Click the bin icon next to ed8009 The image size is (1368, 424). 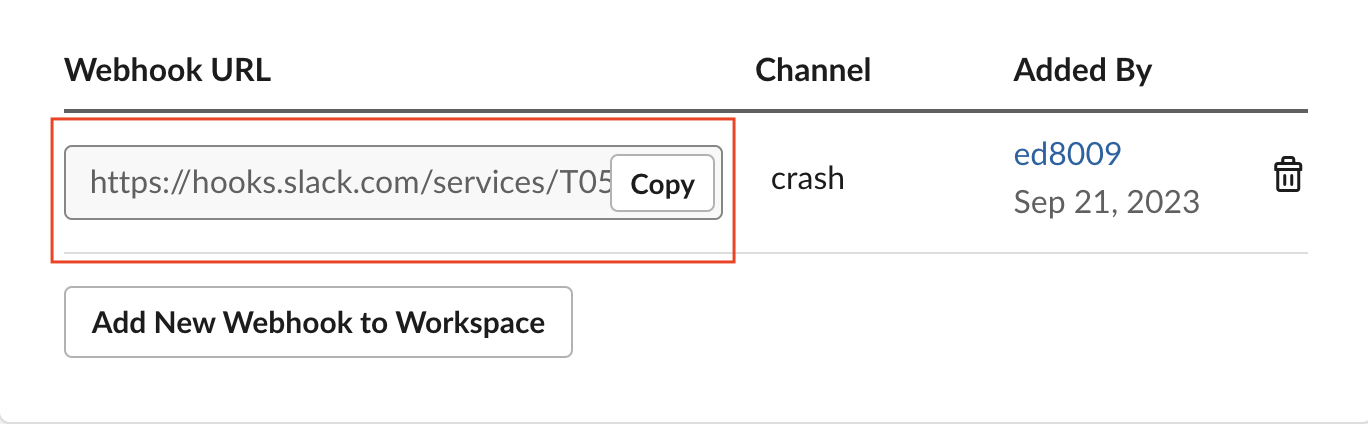[1287, 176]
